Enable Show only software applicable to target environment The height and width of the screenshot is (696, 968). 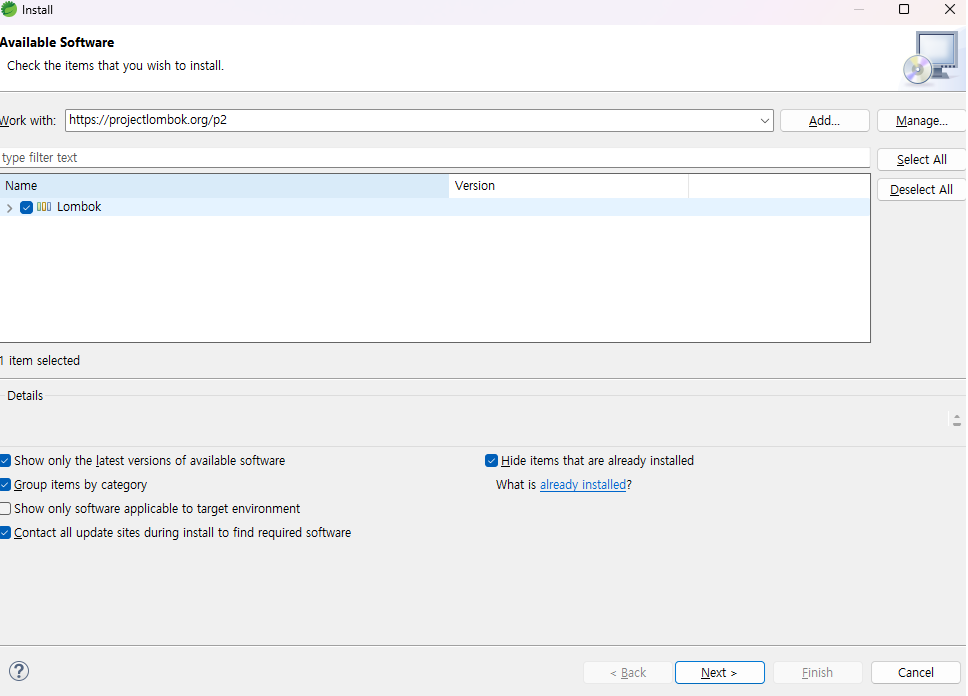coord(6,509)
